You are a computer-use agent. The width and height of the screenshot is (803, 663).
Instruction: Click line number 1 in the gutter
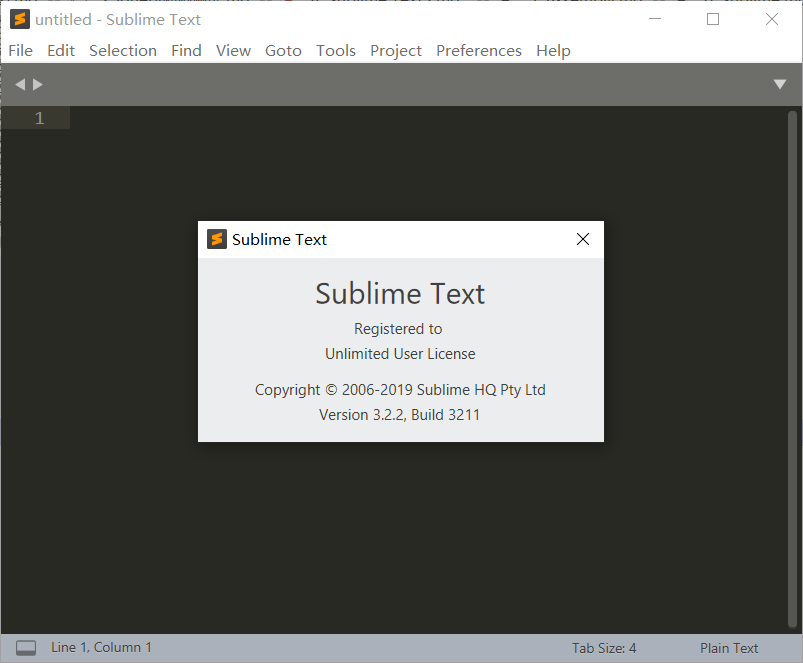39,118
